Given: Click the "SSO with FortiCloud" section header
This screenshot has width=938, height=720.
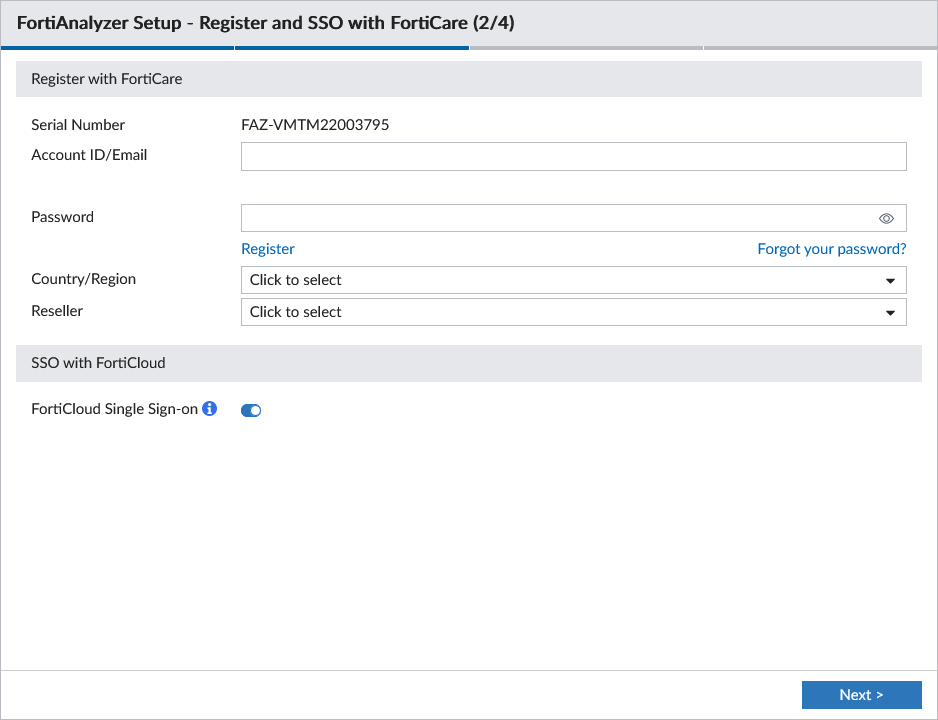Looking at the screenshot, I should click(99, 363).
